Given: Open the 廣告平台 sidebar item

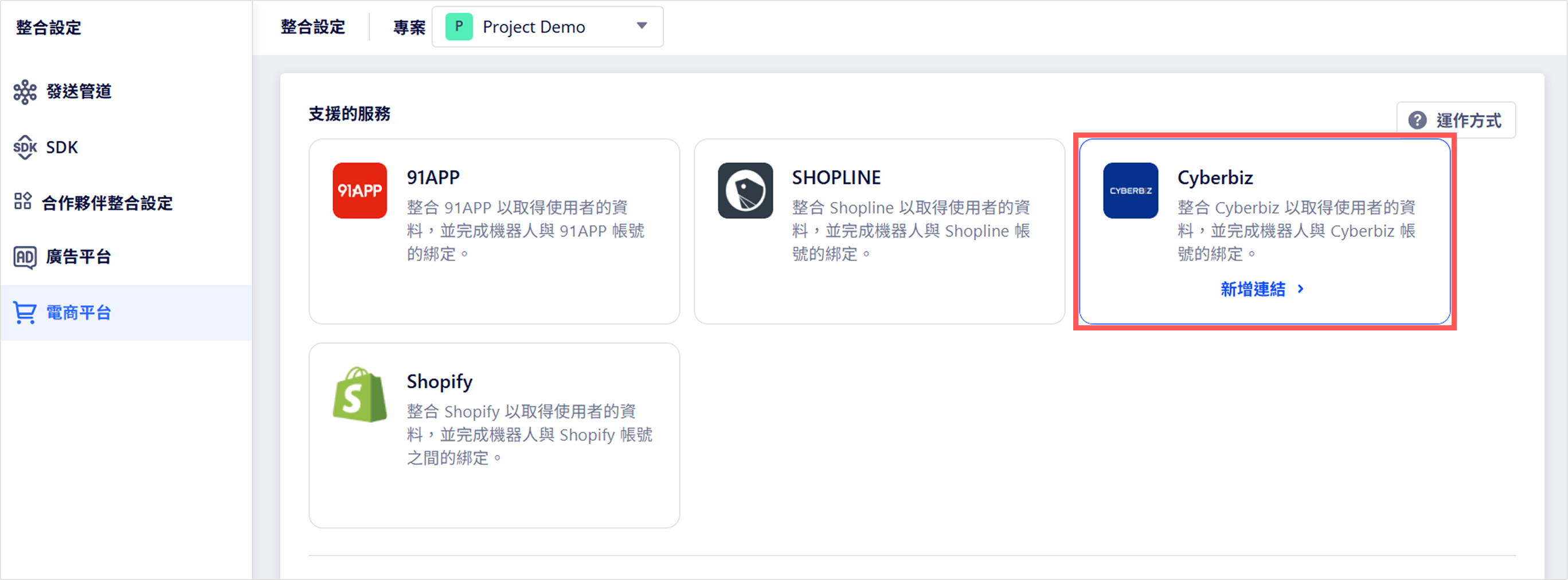Looking at the screenshot, I should [126, 256].
